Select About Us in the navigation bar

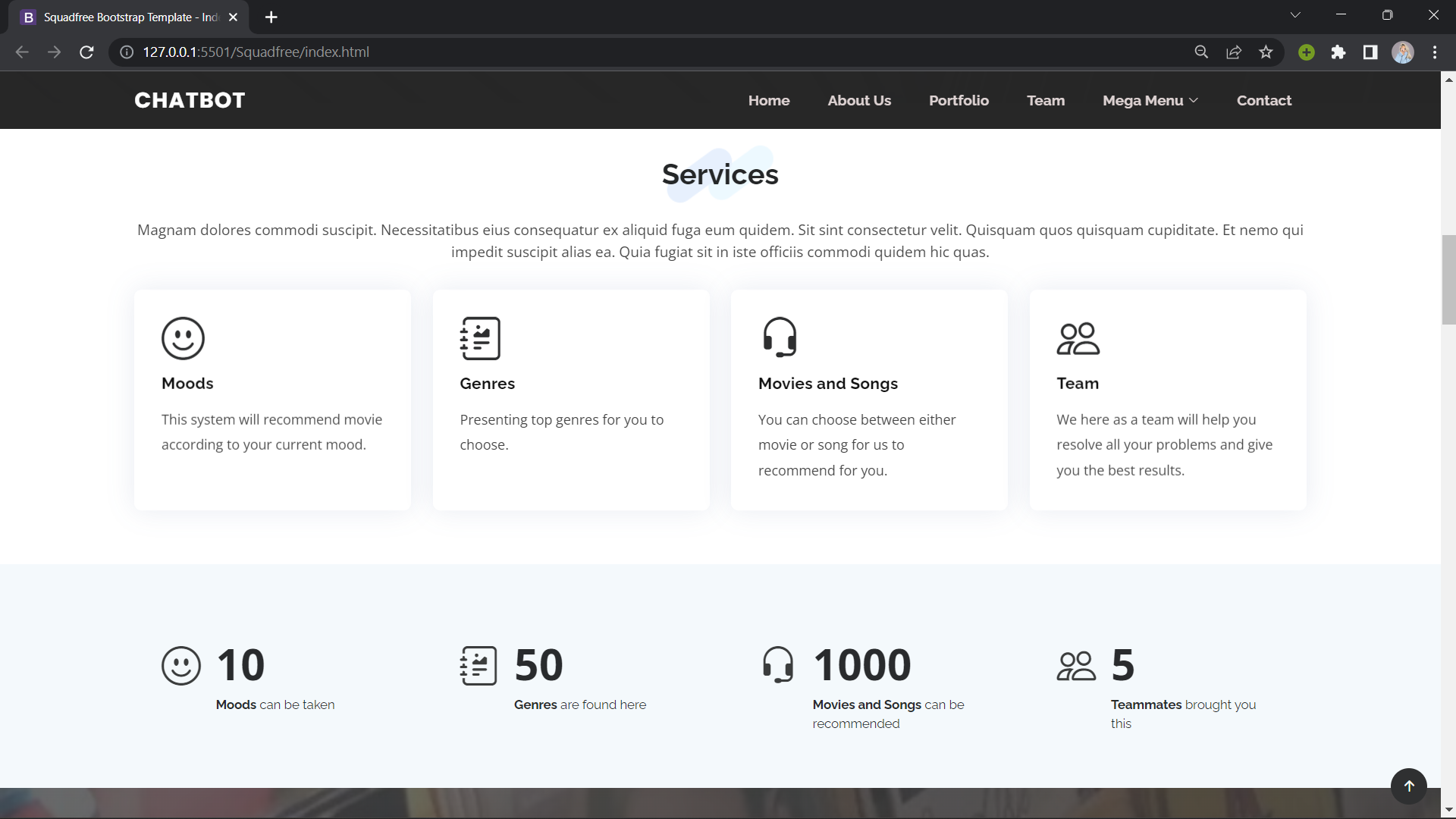pyautogui.click(x=859, y=101)
